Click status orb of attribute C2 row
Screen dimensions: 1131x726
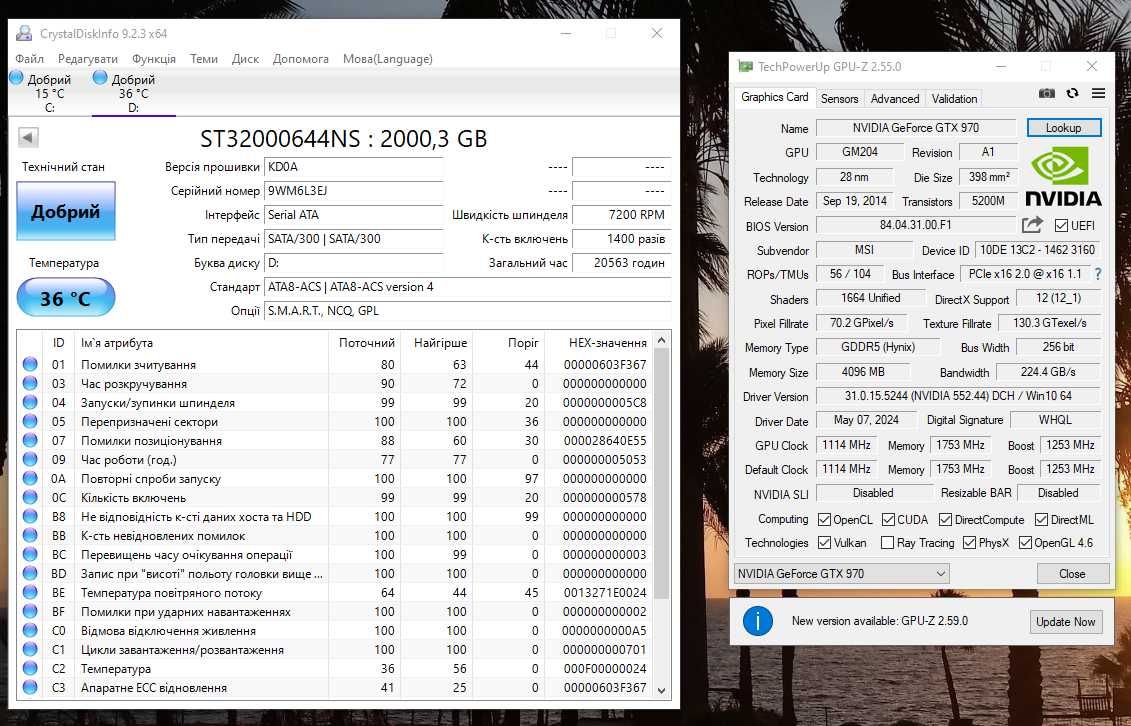click(x=30, y=668)
